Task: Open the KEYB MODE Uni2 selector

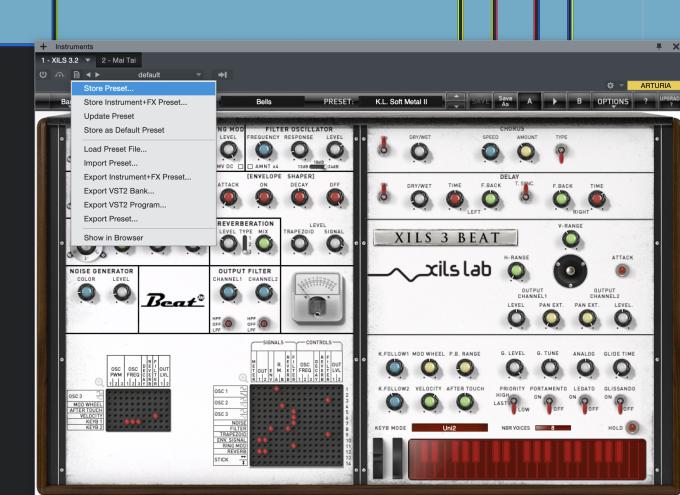Action: tap(450, 428)
